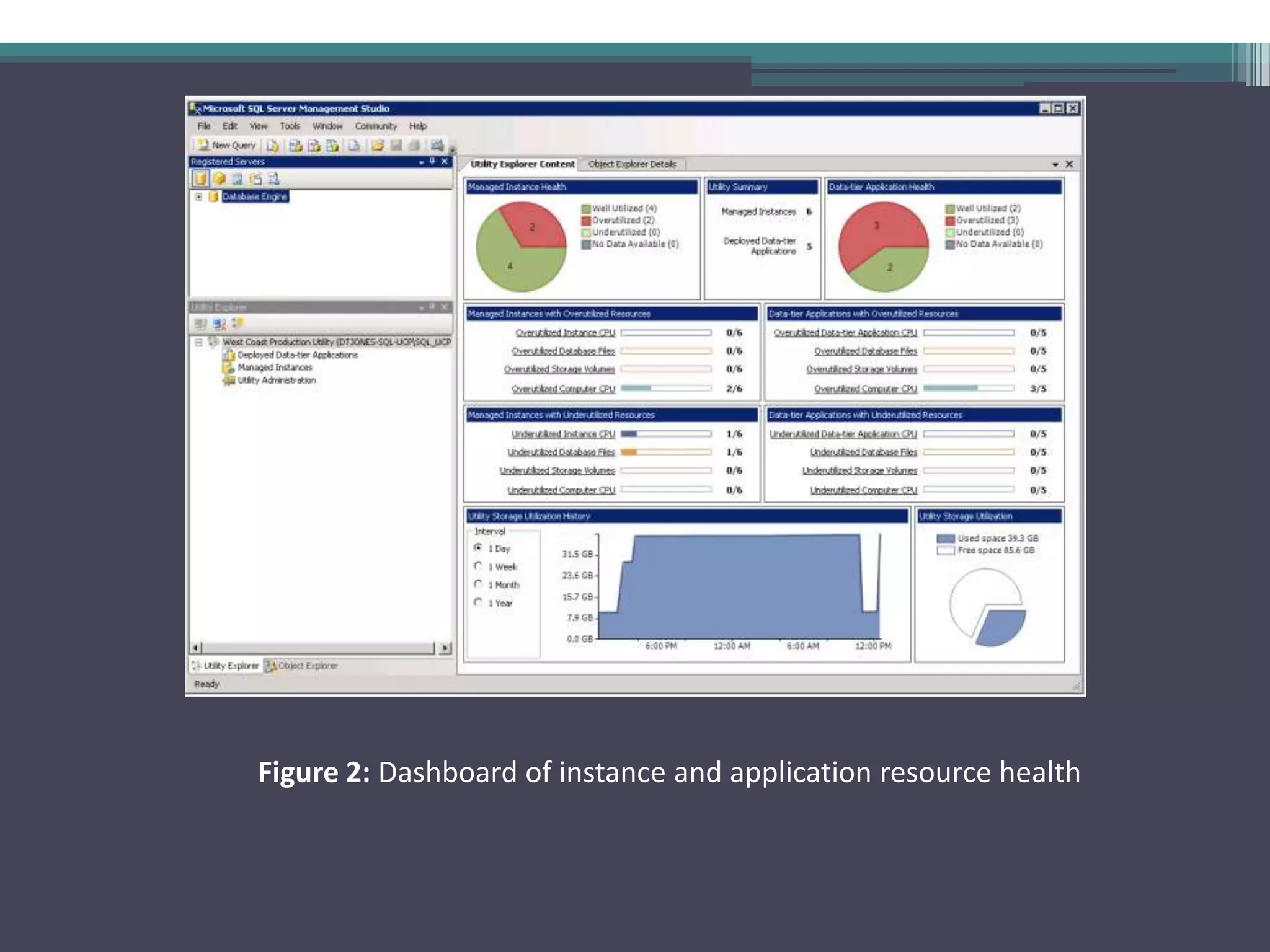Click the Save disk icon in toolbar

click(x=396, y=146)
